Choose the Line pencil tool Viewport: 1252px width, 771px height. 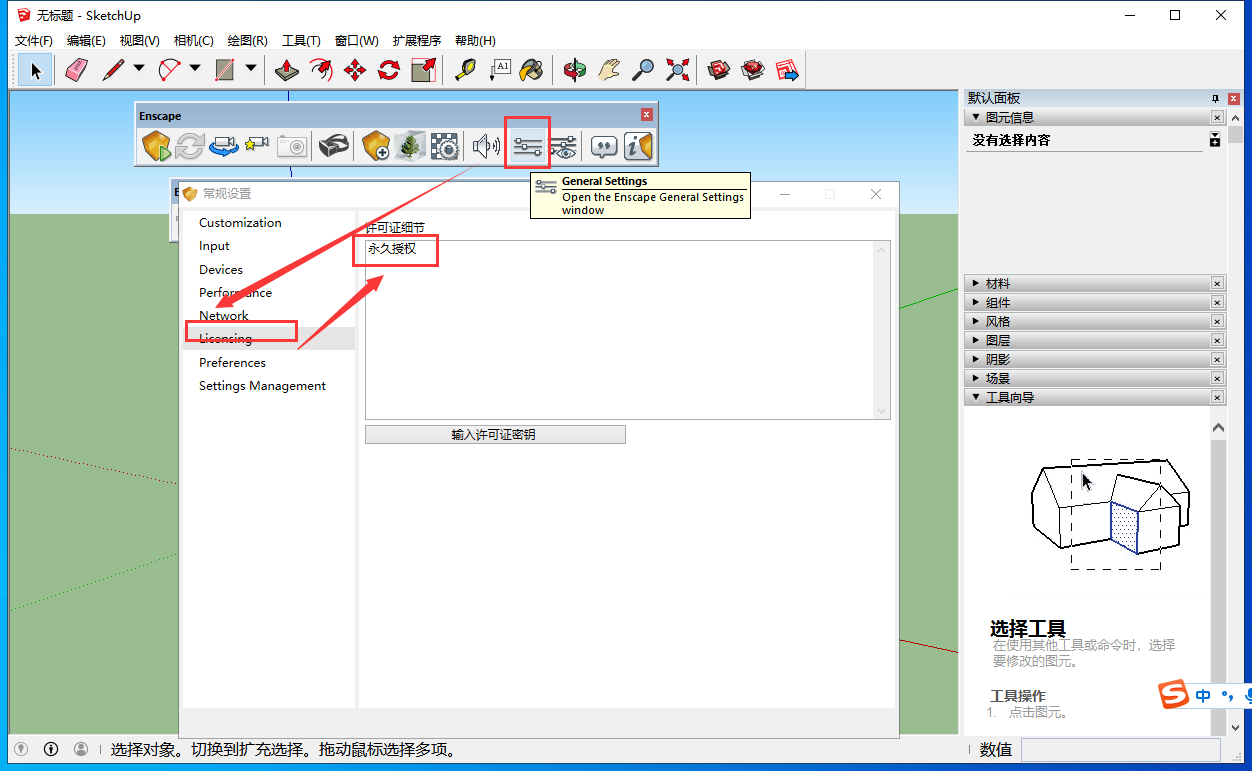pos(113,70)
